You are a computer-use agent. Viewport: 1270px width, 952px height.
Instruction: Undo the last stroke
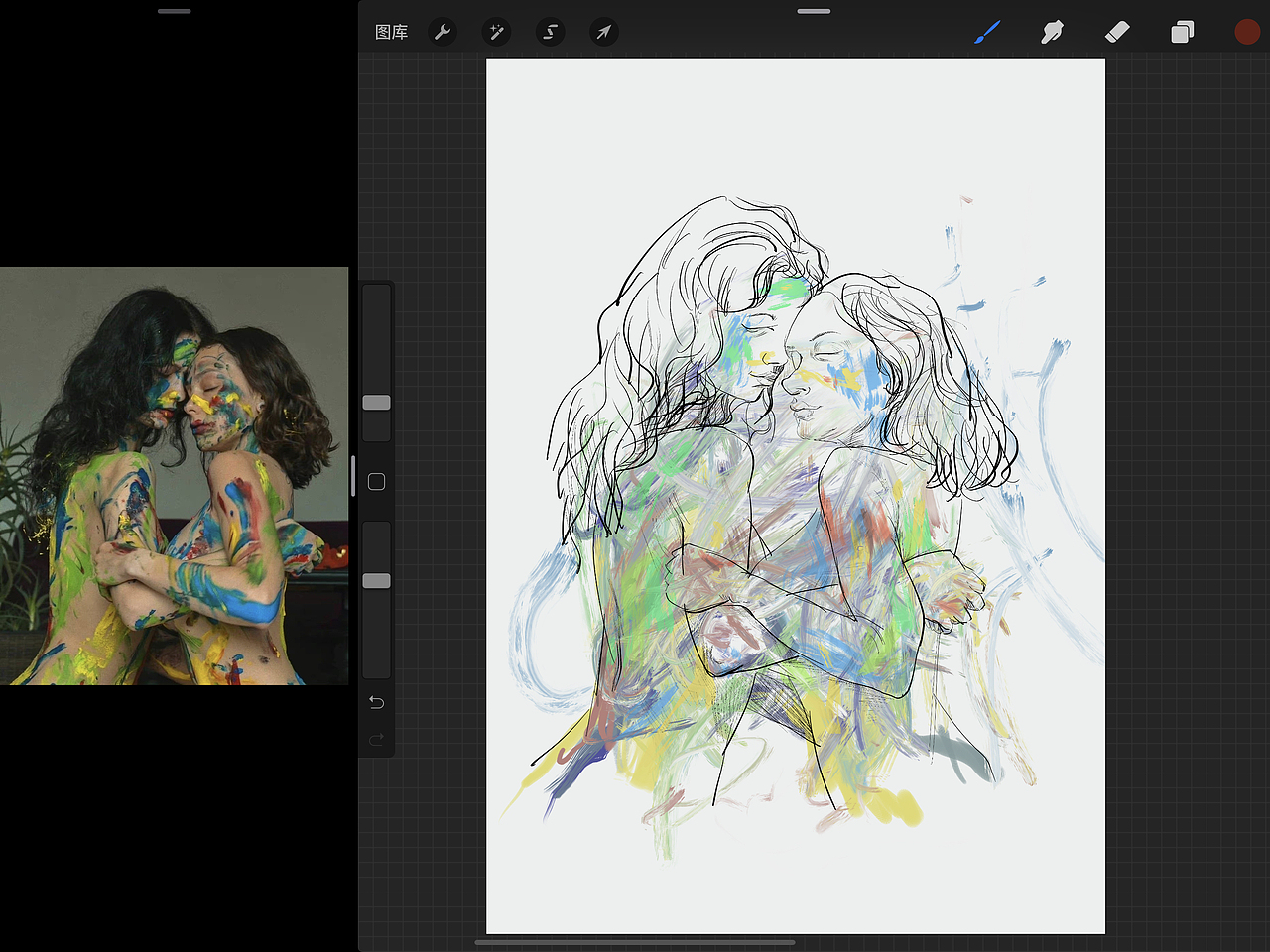point(376,702)
